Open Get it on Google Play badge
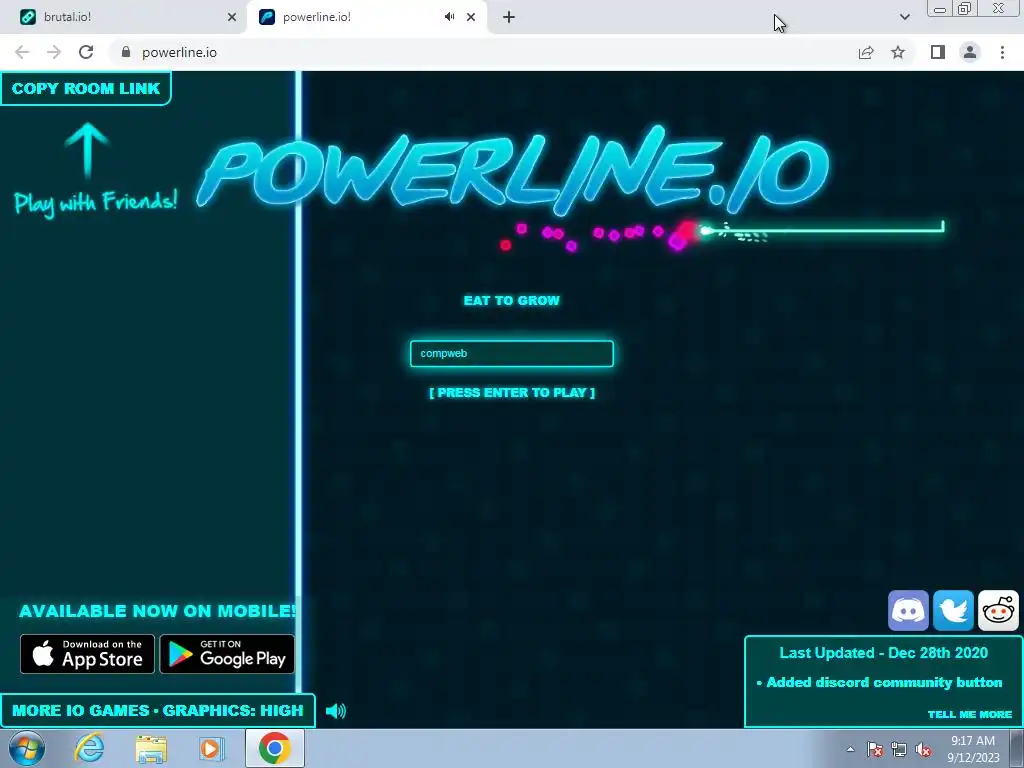This screenshot has height=768, width=1024. click(x=227, y=654)
